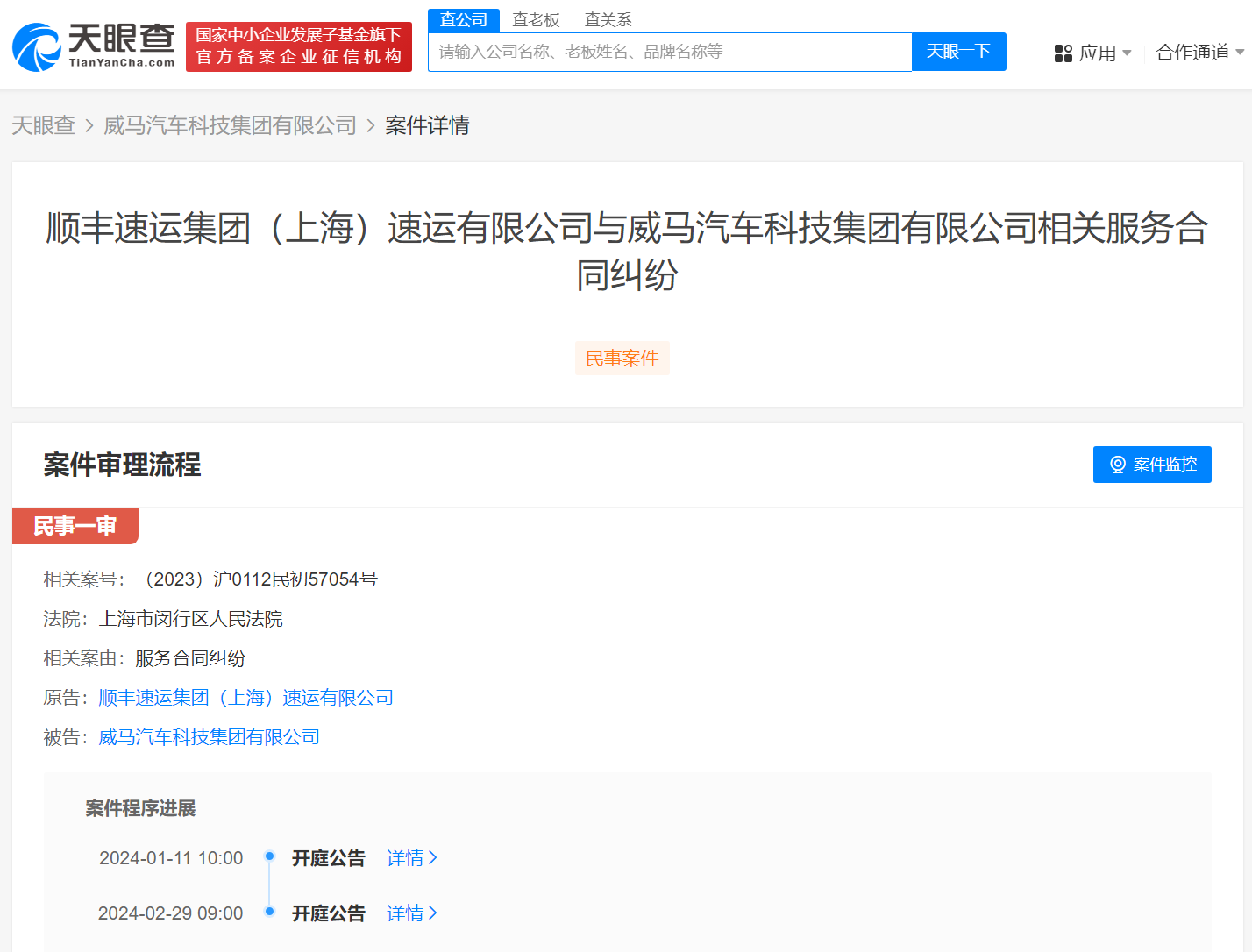1252x952 pixels.
Task: Switch to the 查关系 search tab
Action: click(x=608, y=20)
